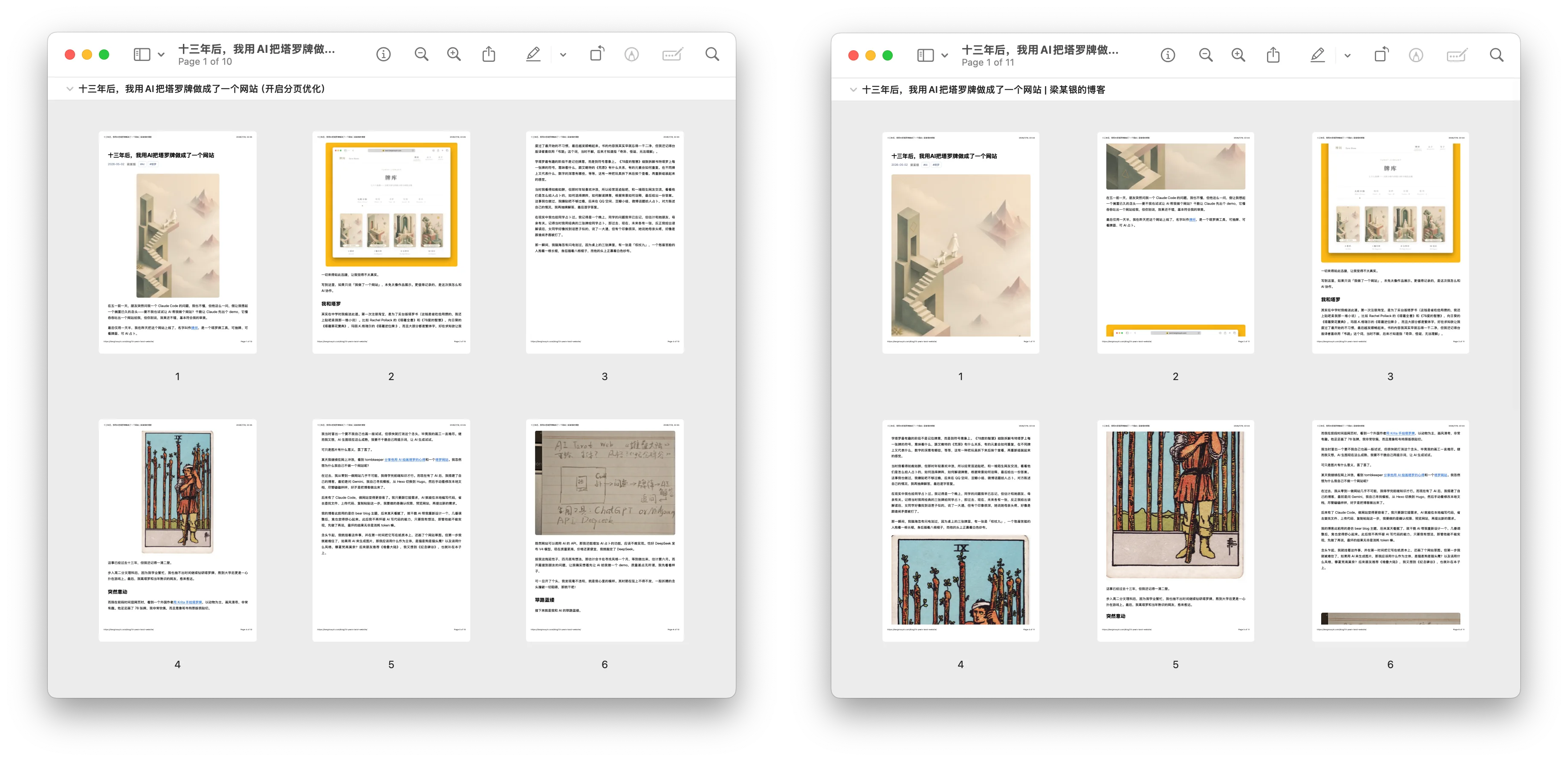Screen dimensions: 1568x761
Task: Zoom in using the right window's magnifier
Action: [1238, 55]
